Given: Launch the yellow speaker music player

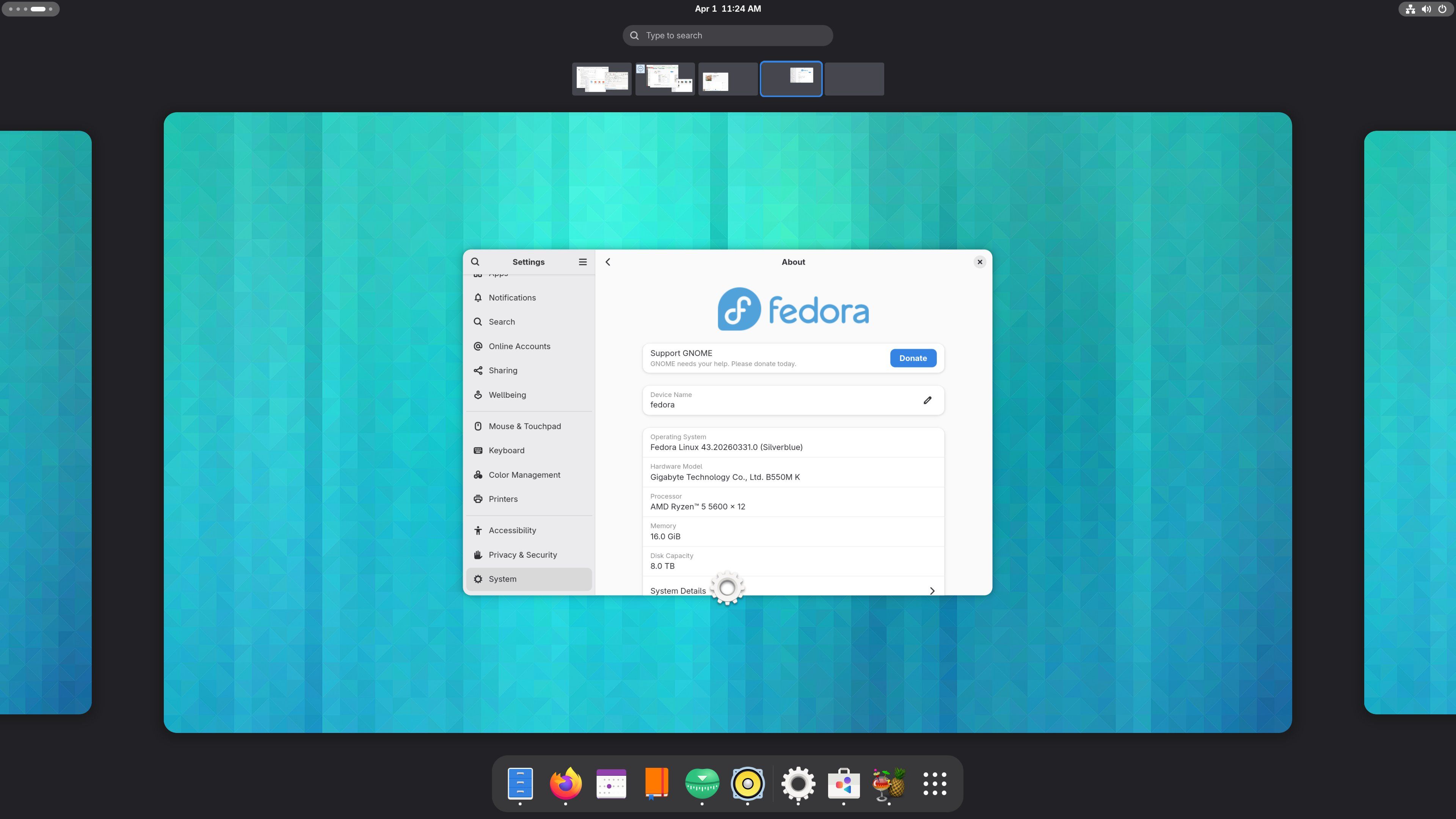Looking at the screenshot, I should click(x=747, y=783).
